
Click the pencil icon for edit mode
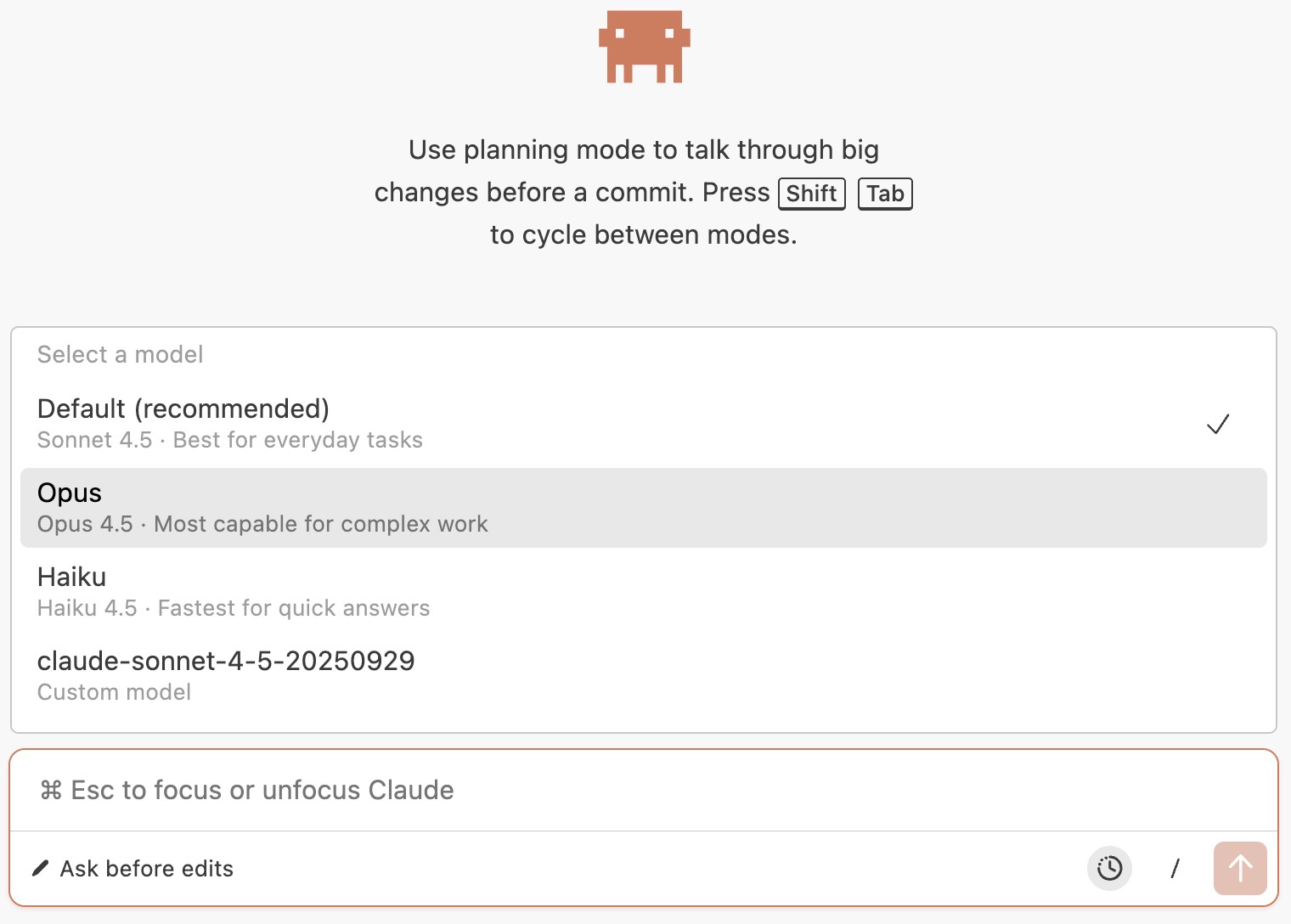(40, 868)
